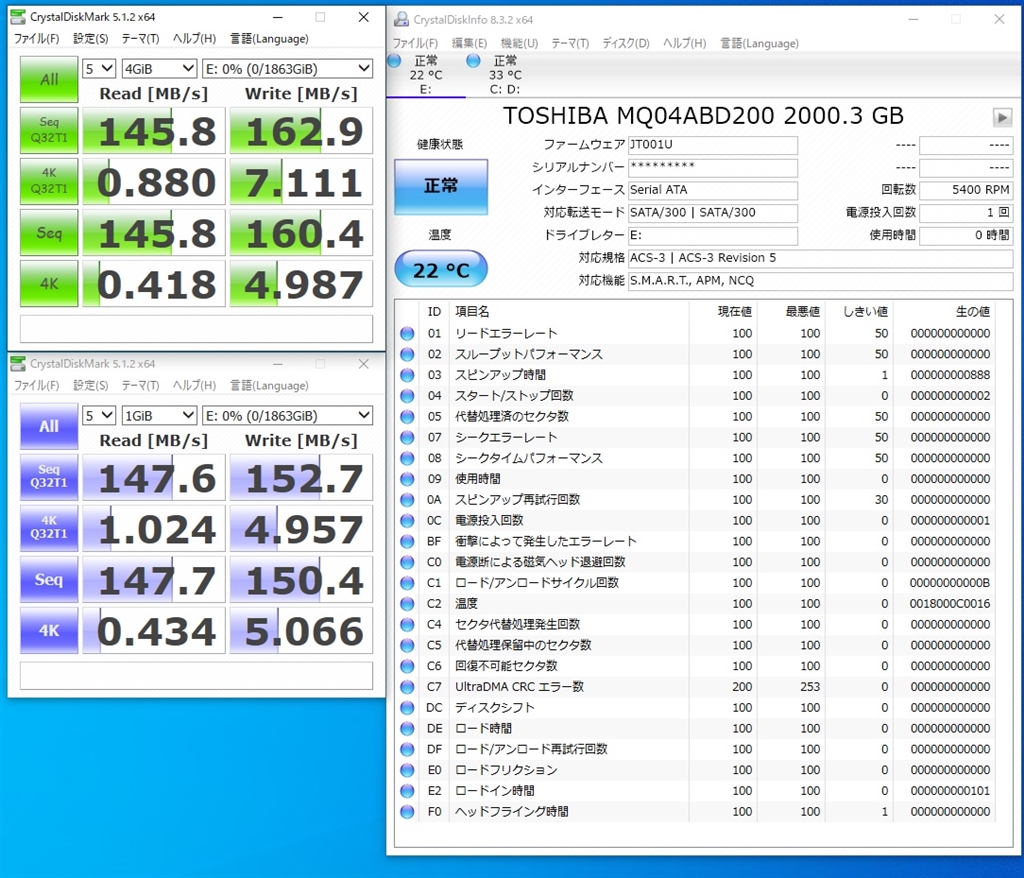The width and height of the screenshot is (1024, 878).
Task: Open 設定(S) menu in top CrystalDiskMark
Action: tap(91, 39)
